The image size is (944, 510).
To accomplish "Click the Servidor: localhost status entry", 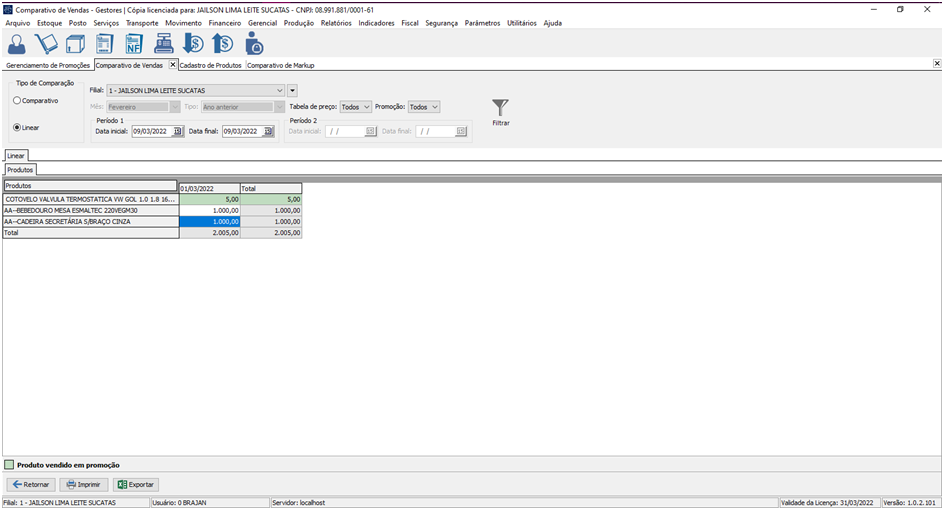I will pyautogui.click(x=524, y=502).
